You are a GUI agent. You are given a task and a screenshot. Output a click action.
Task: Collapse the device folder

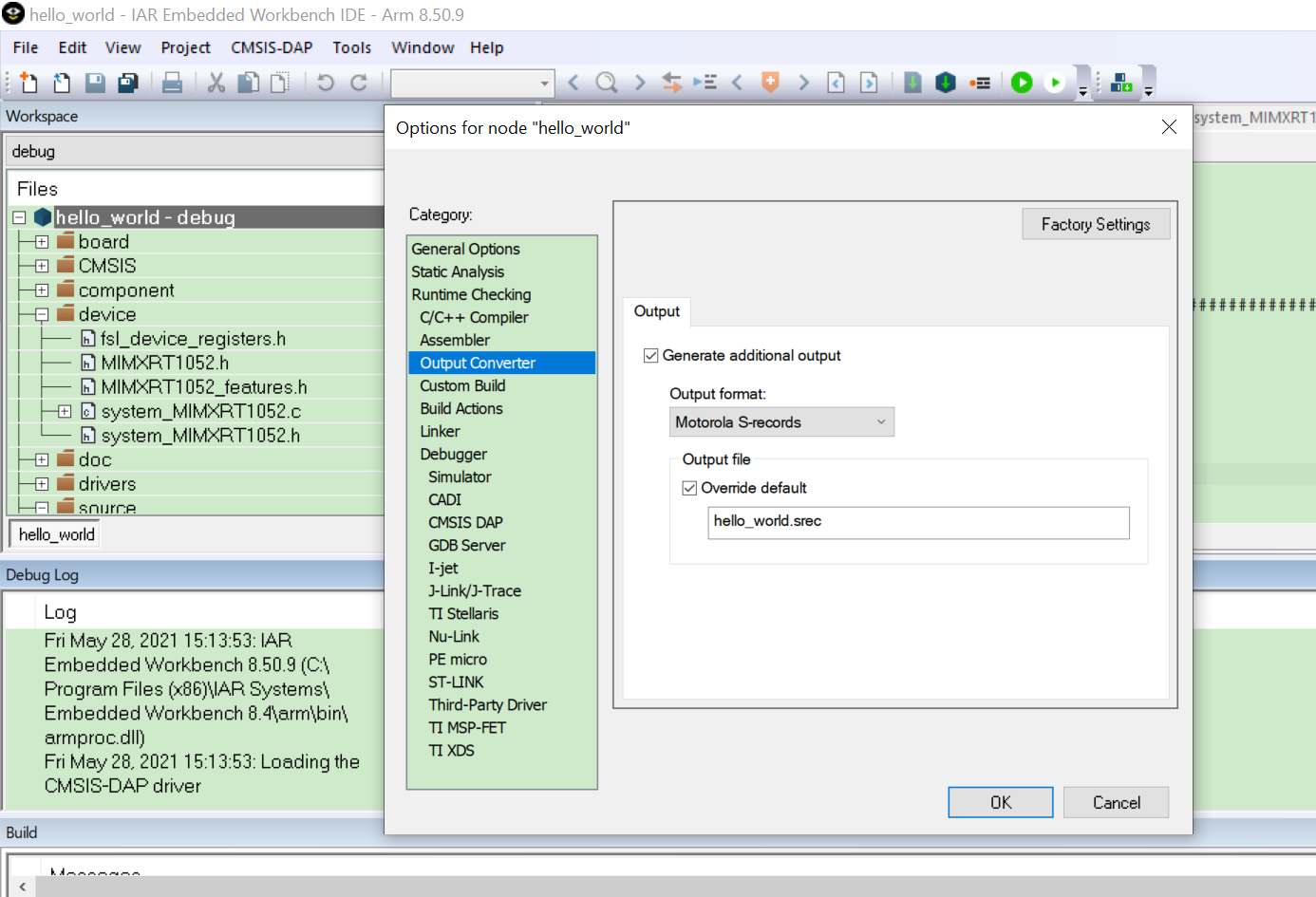click(x=42, y=314)
